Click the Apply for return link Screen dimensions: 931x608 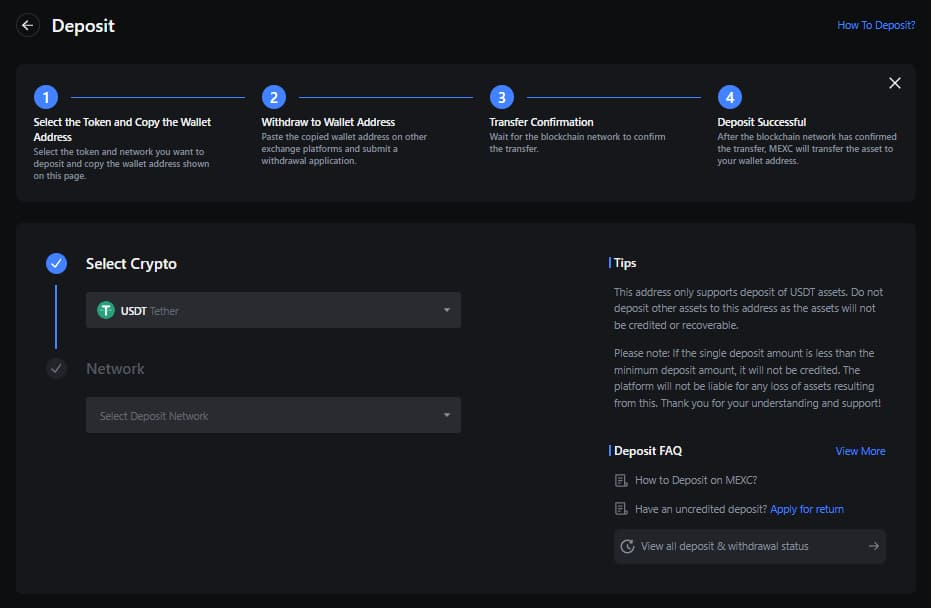click(x=806, y=509)
